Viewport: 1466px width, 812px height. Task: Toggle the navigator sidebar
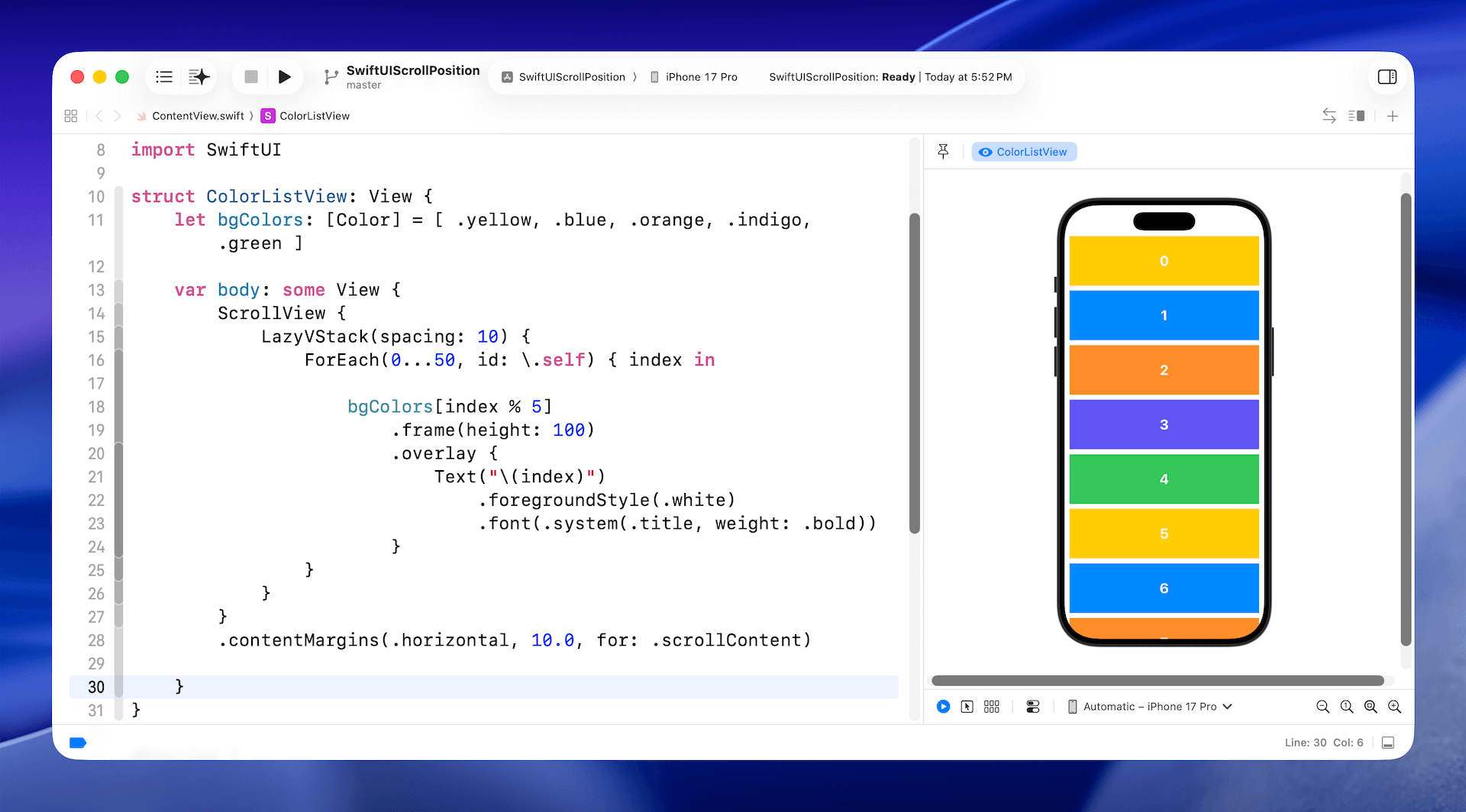[x=164, y=77]
